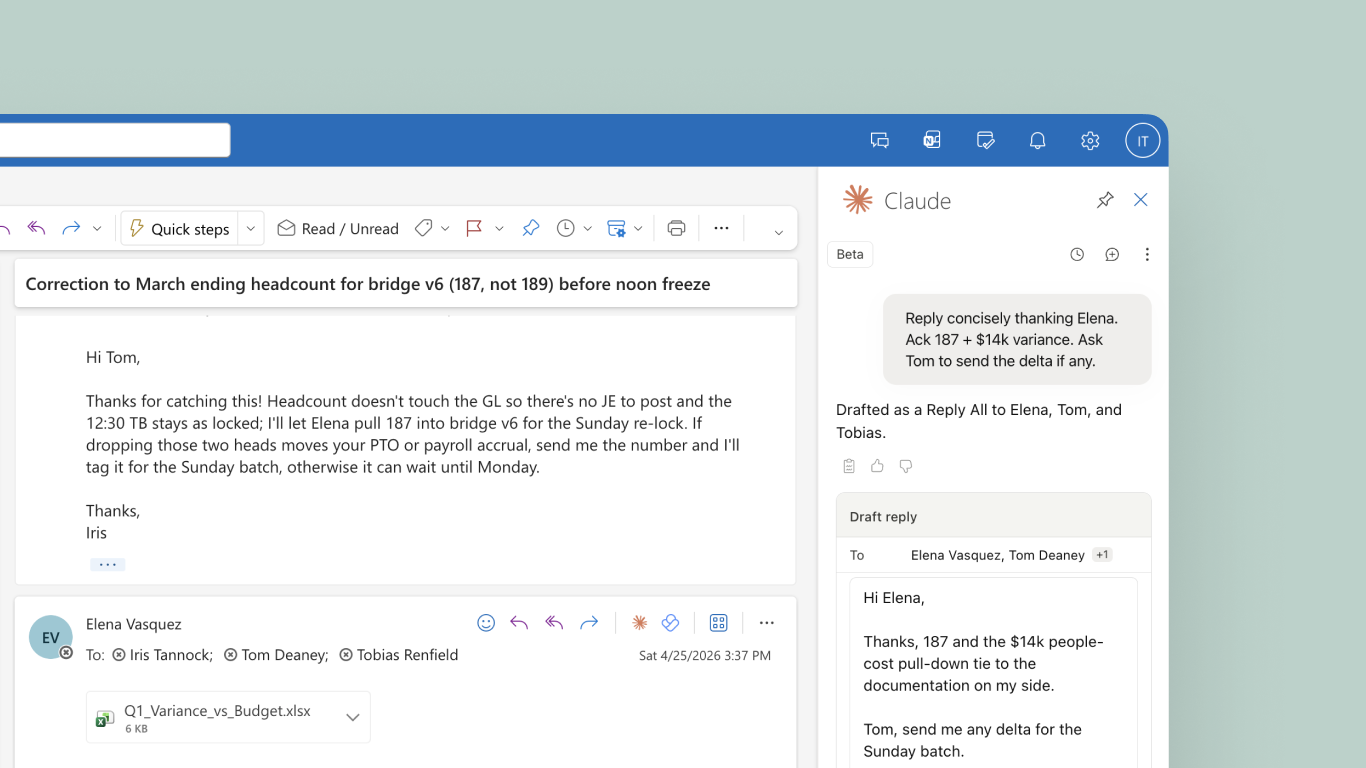Forward Elena Vasquez's message
Screen dimensions: 1366x768
point(589,623)
